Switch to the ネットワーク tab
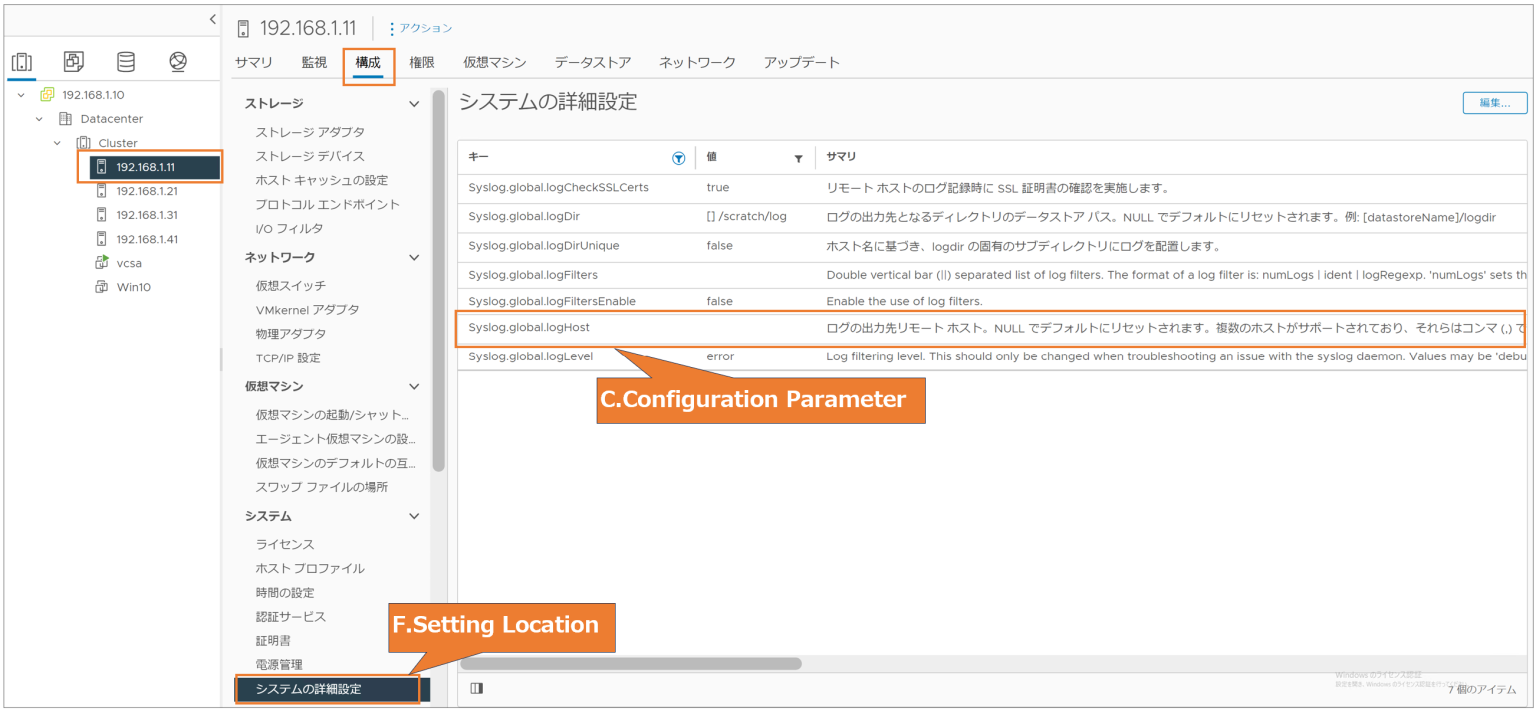 tap(697, 62)
